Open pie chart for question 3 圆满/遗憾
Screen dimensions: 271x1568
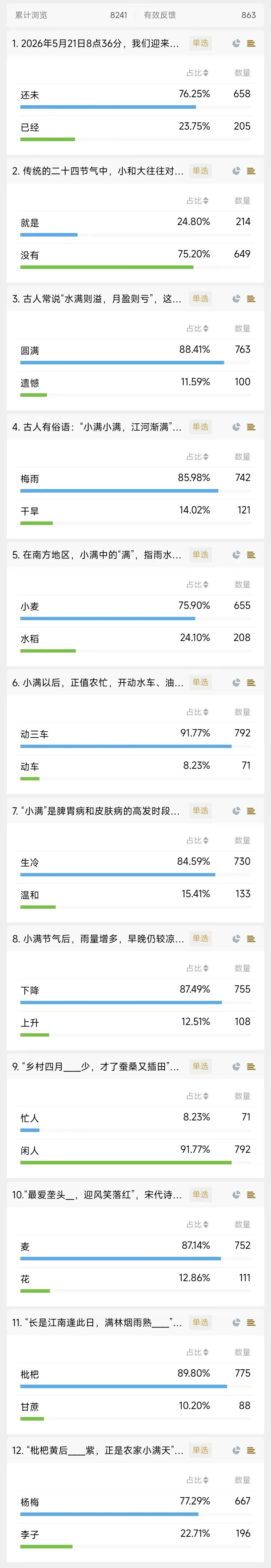pos(236,299)
